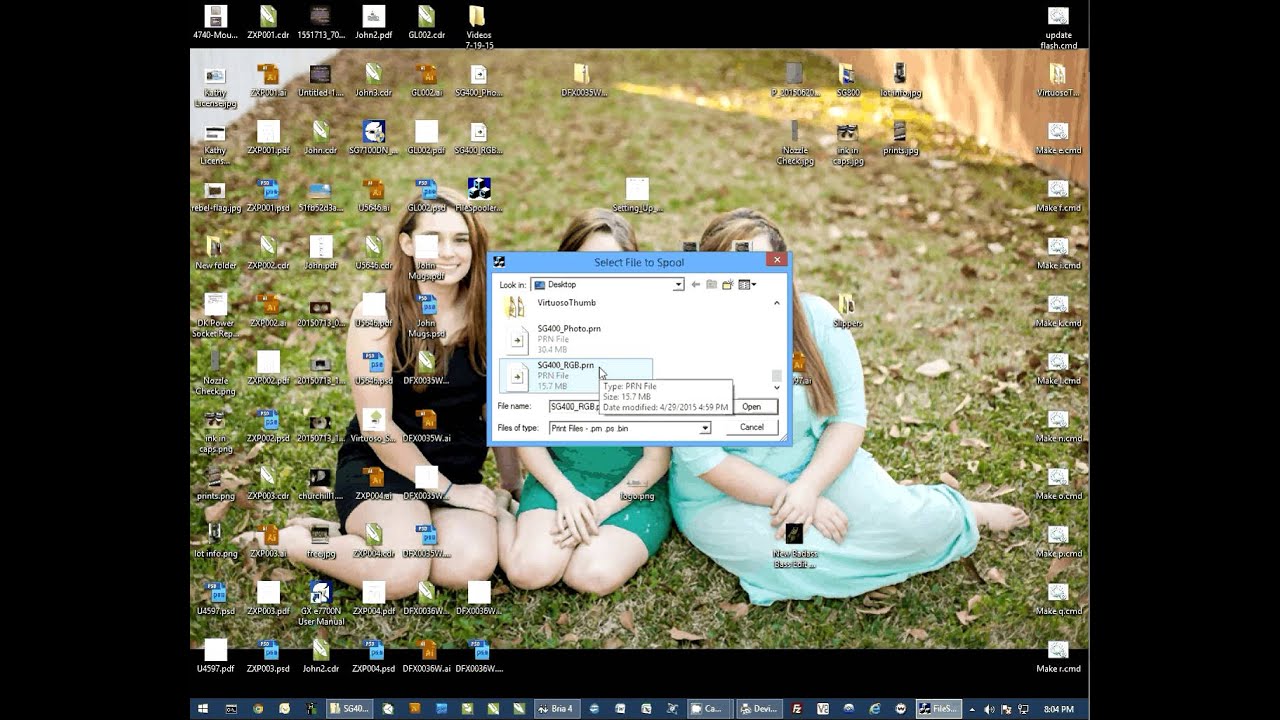
Task: Show hidden tray icons arrow
Action: pyautogui.click(x=972, y=709)
